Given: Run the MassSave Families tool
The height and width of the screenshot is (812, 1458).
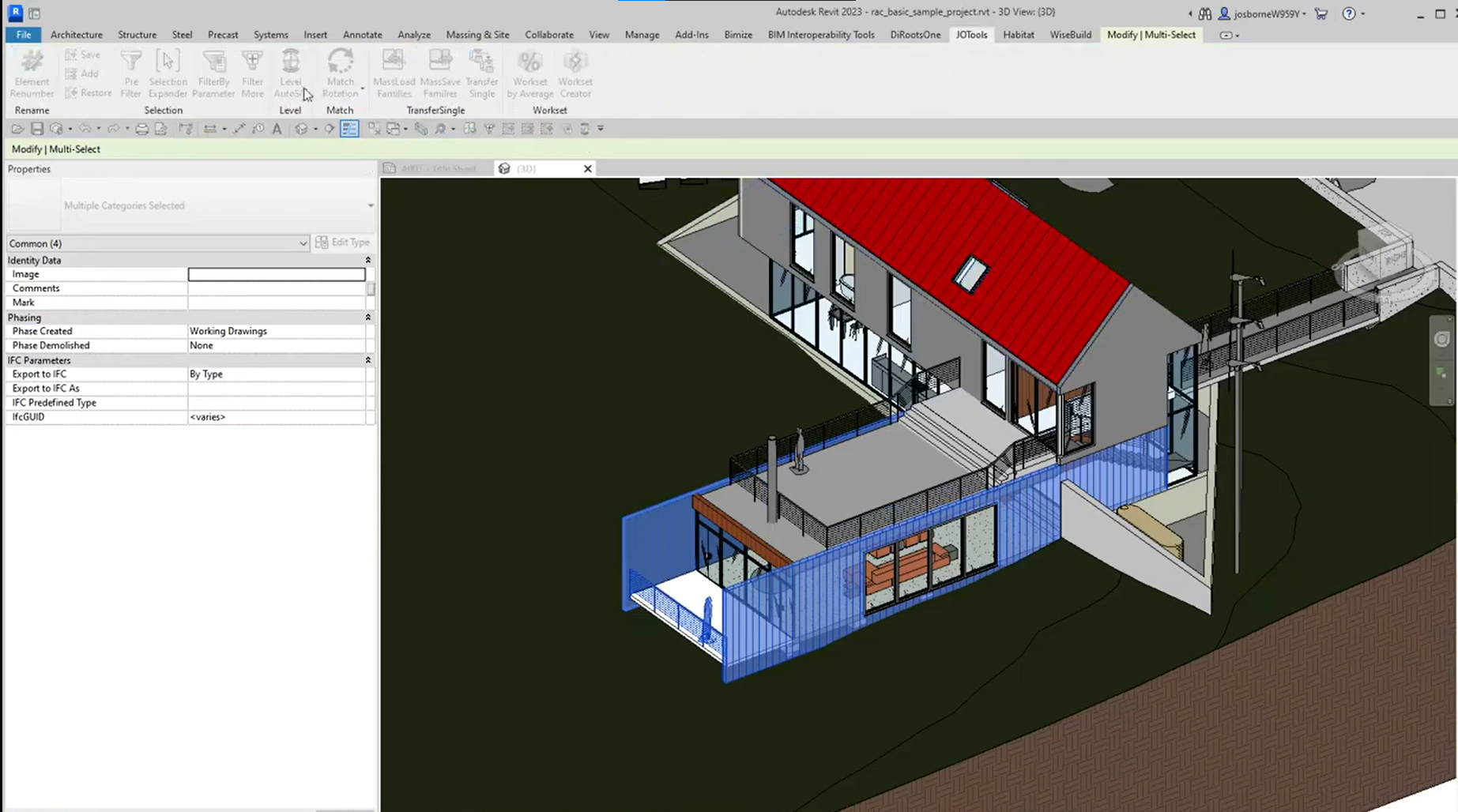Looking at the screenshot, I should (x=440, y=74).
